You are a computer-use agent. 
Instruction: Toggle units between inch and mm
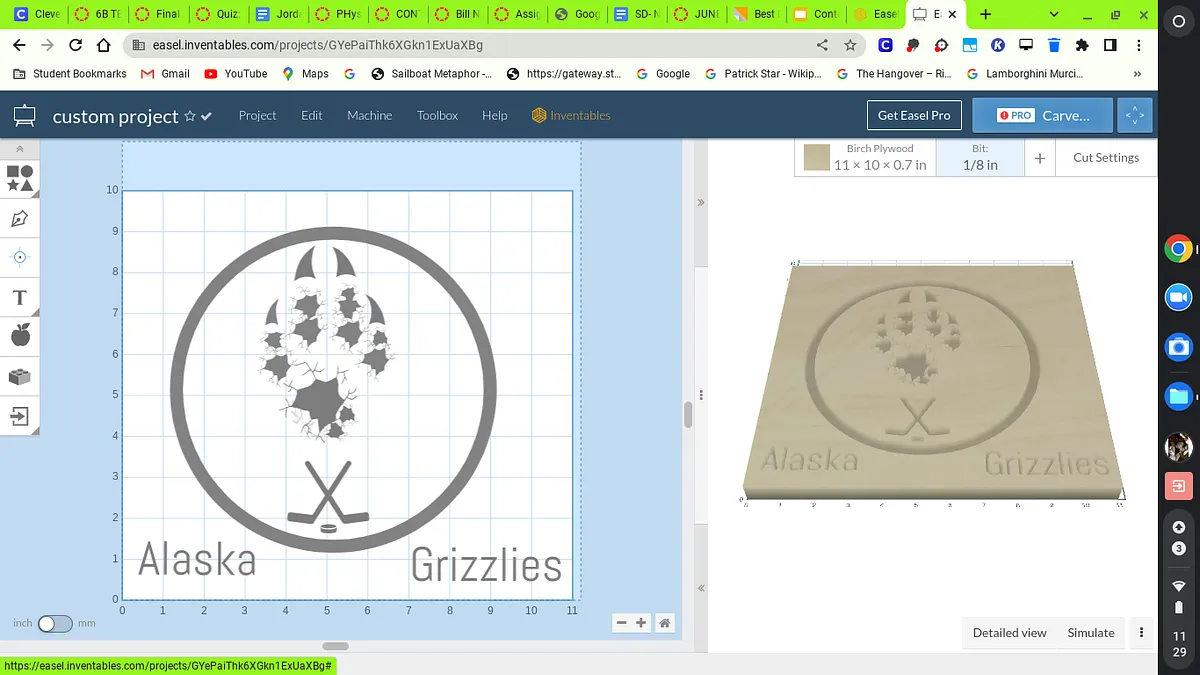55,624
